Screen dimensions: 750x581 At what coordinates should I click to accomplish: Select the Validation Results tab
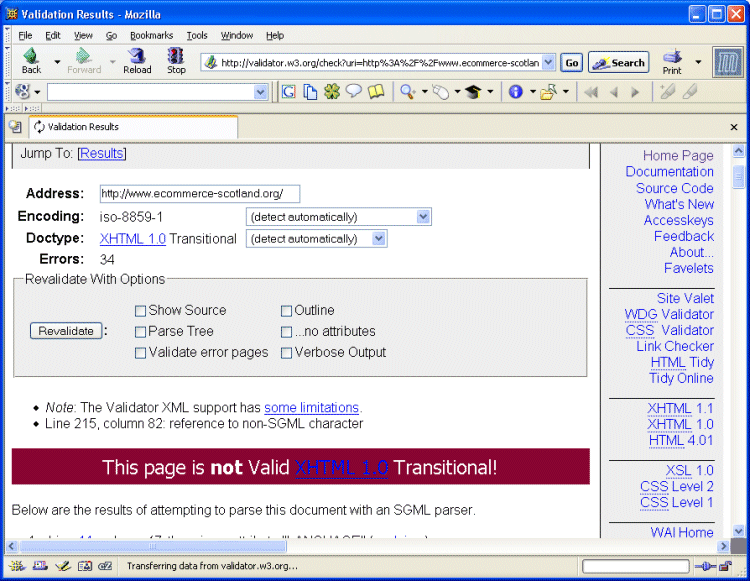click(133, 127)
